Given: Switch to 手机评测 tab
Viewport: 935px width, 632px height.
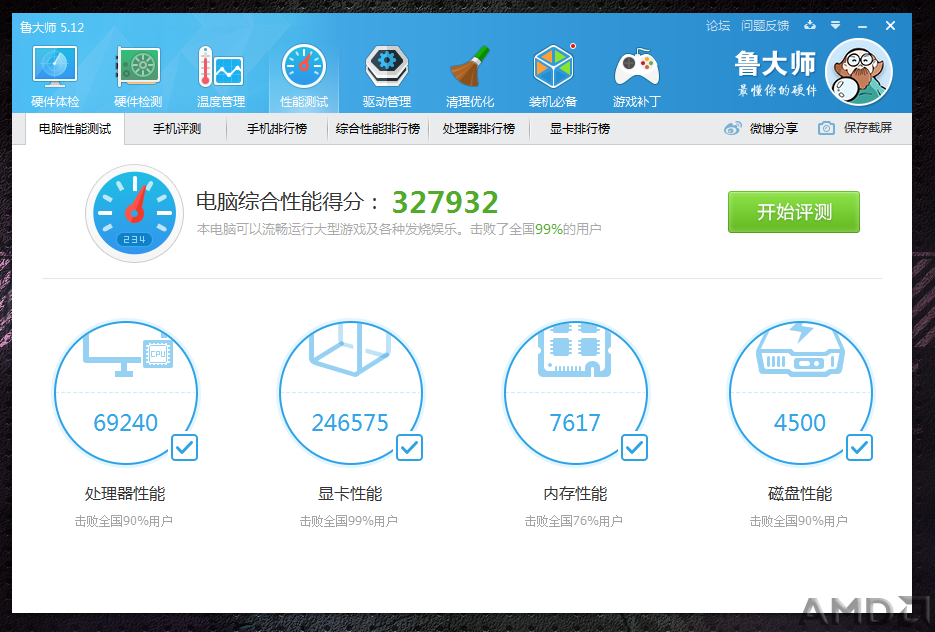Looking at the screenshot, I should pos(177,129).
